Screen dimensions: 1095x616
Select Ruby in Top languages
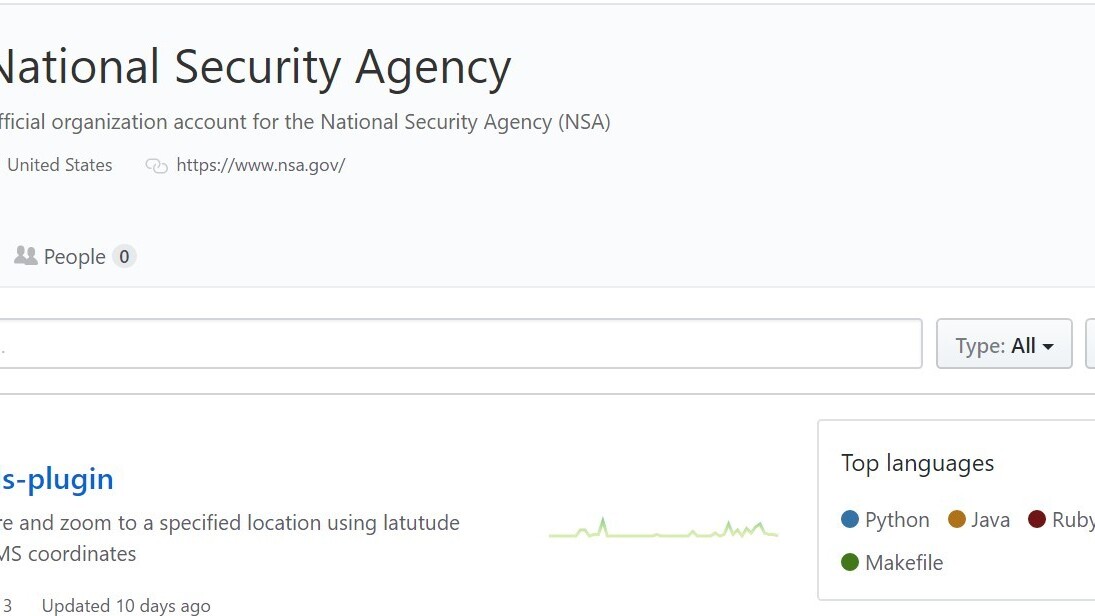[1072, 520]
